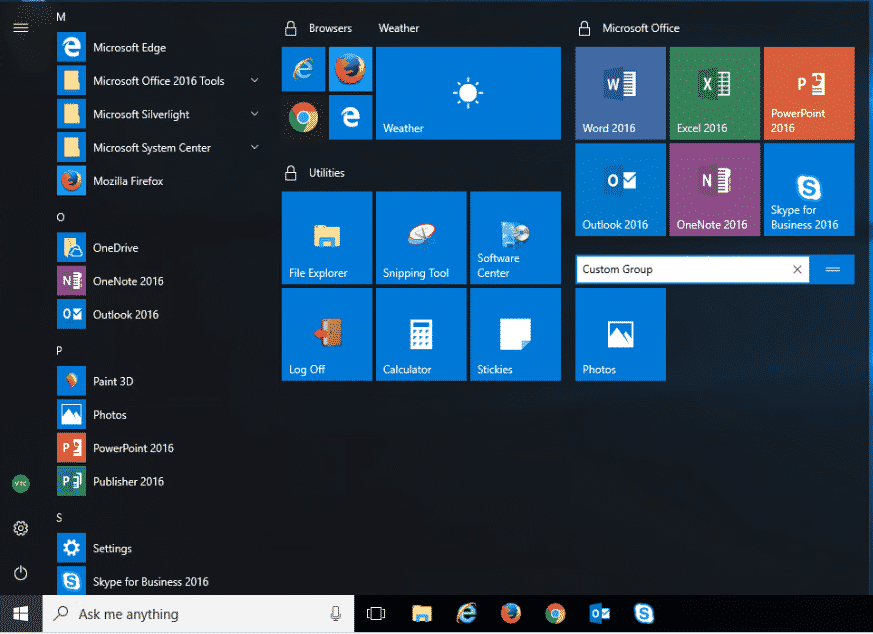Viewport: 873px width, 634px height.
Task: Open OneDrive from the app list
Action: (159, 248)
